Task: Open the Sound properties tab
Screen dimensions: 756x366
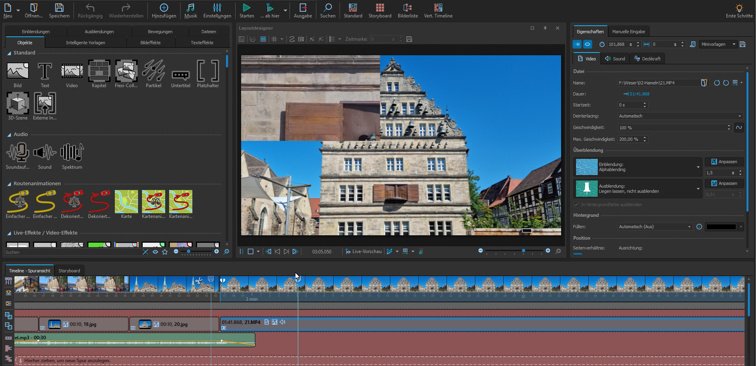Action: (x=615, y=59)
